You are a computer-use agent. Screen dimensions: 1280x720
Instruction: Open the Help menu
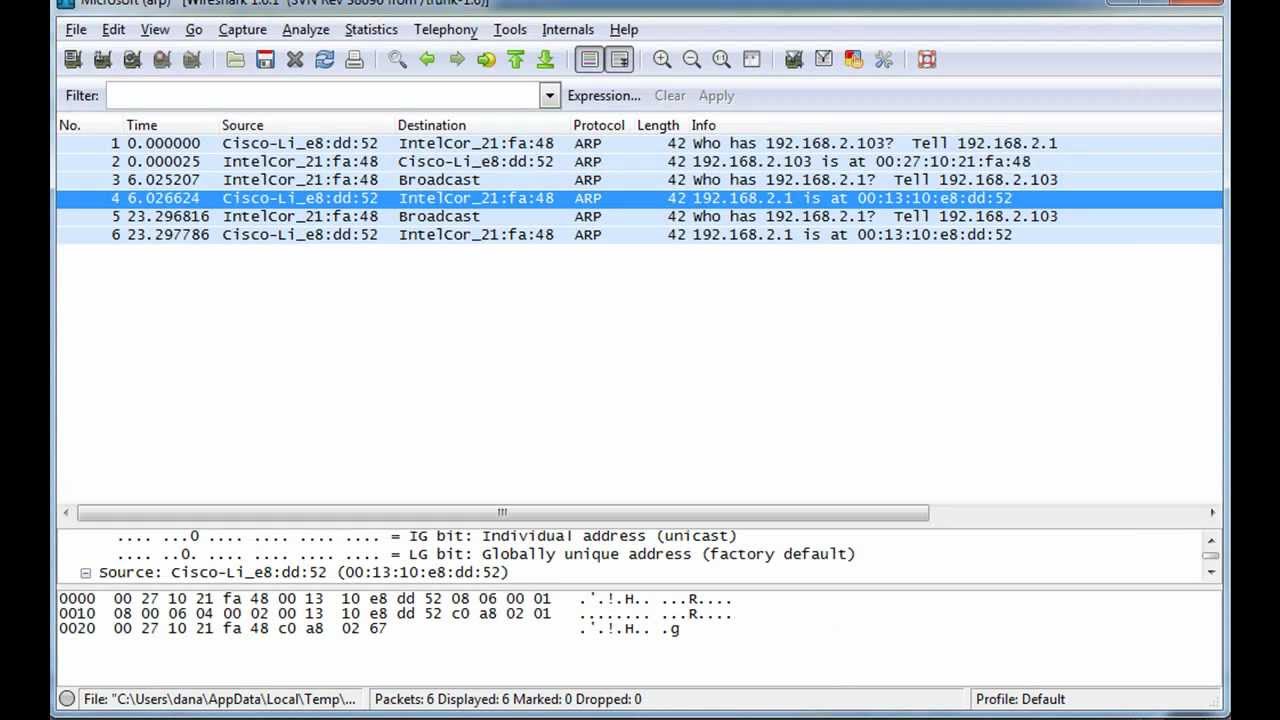coord(624,30)
